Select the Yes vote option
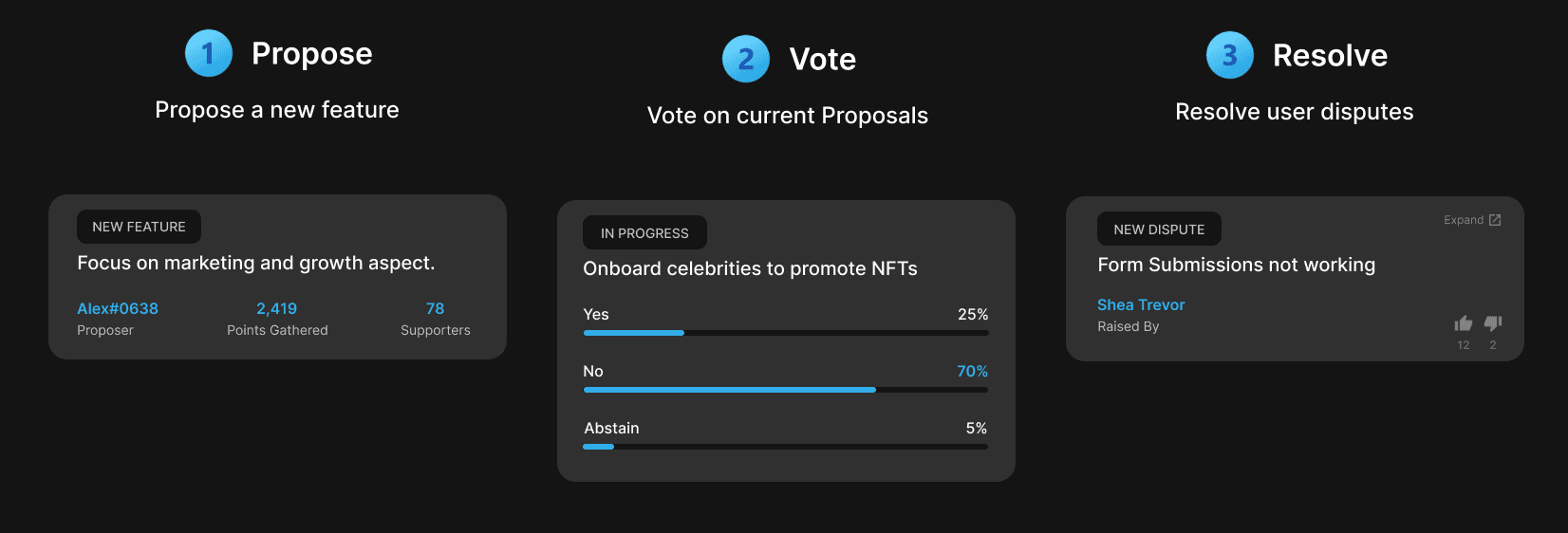 coord(596,314)
